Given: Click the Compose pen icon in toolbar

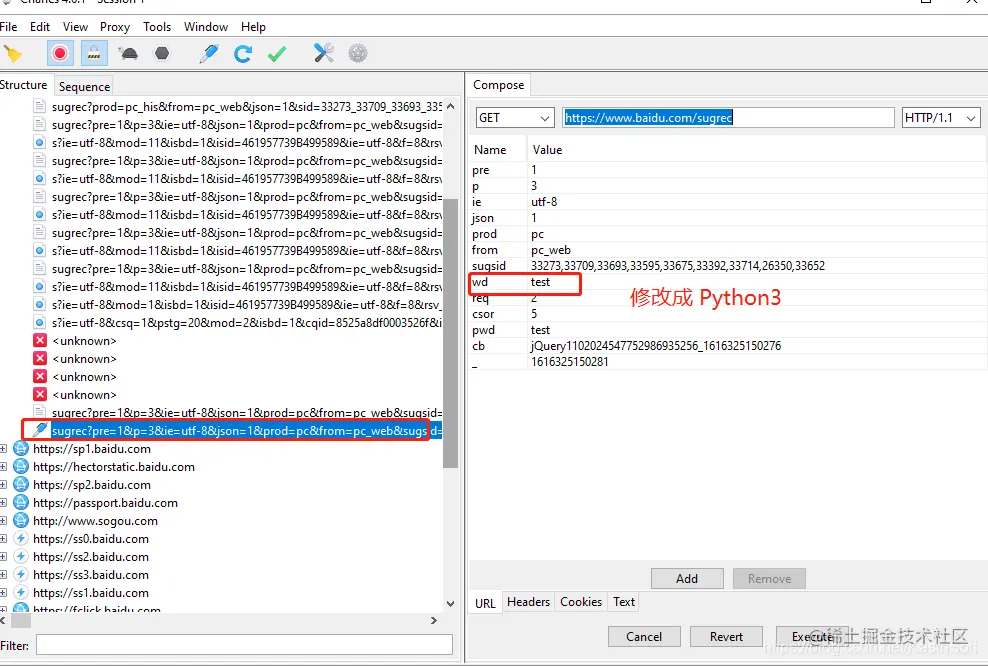Looking at the screenshot, I should point(209,54).
